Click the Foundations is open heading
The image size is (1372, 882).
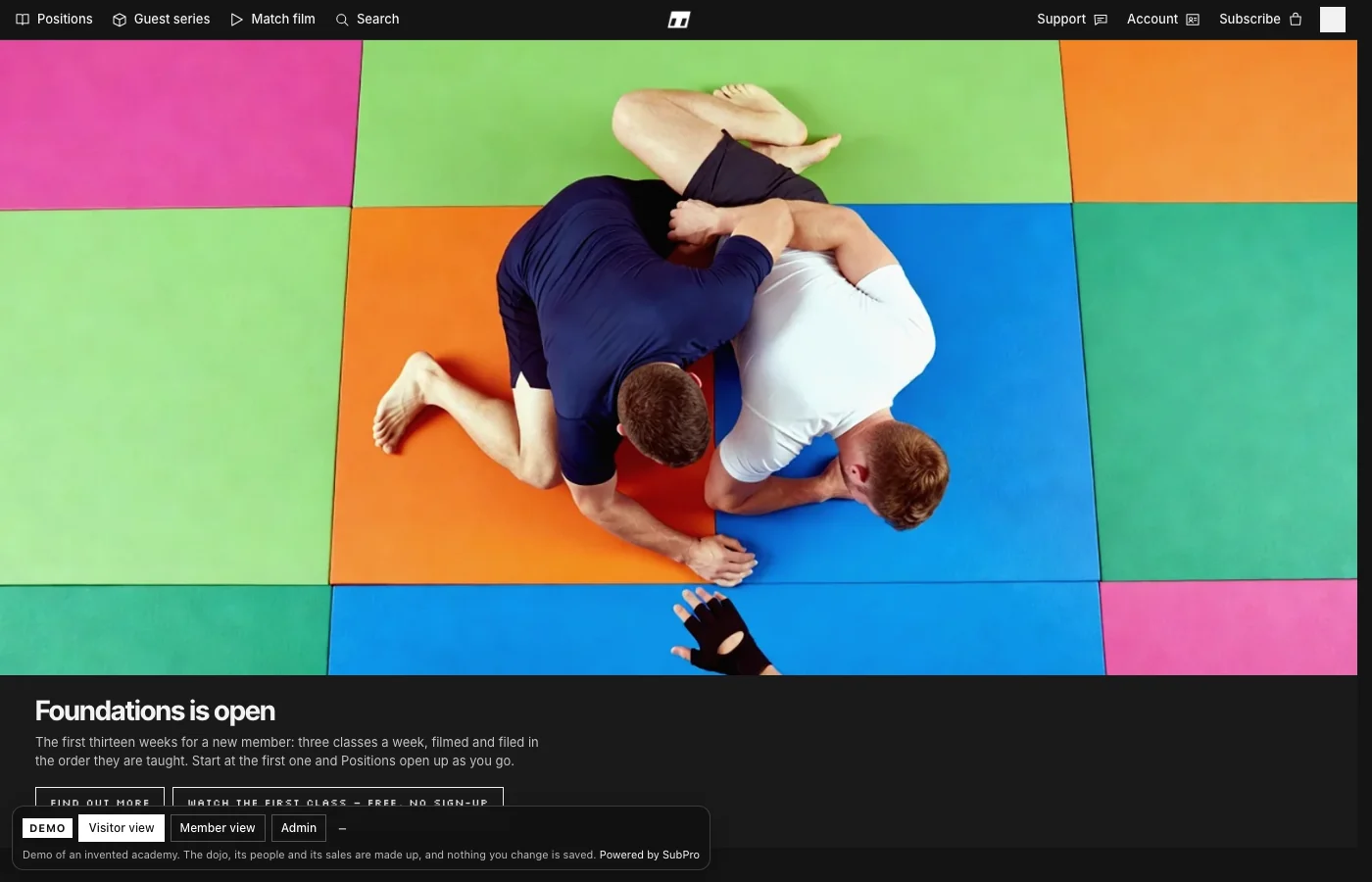pyautogui.click(x=155, y=711)
